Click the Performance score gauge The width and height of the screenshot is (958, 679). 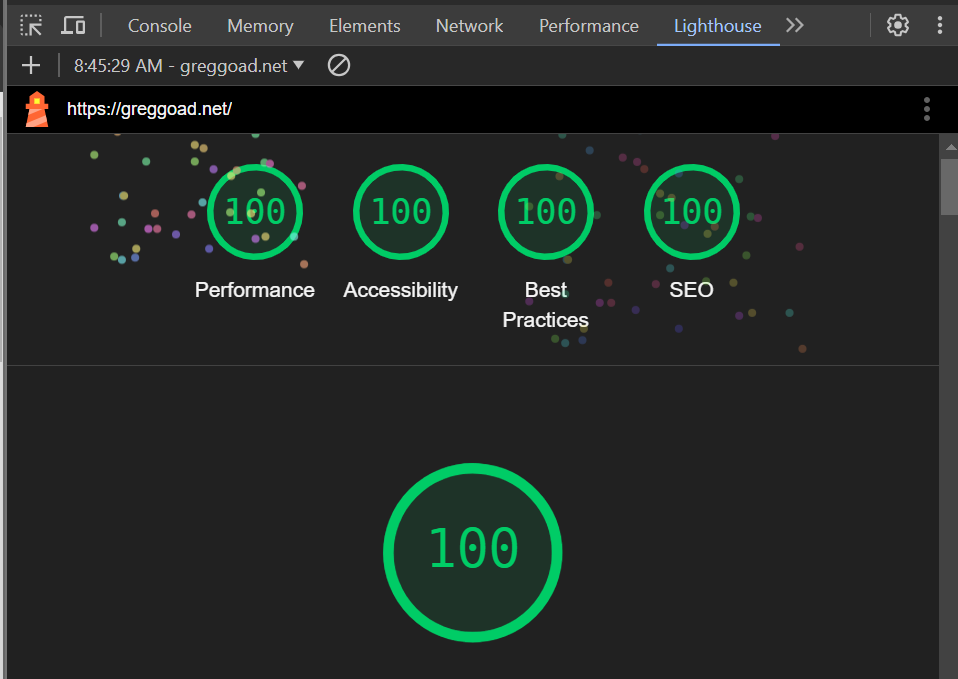[254, 211]
